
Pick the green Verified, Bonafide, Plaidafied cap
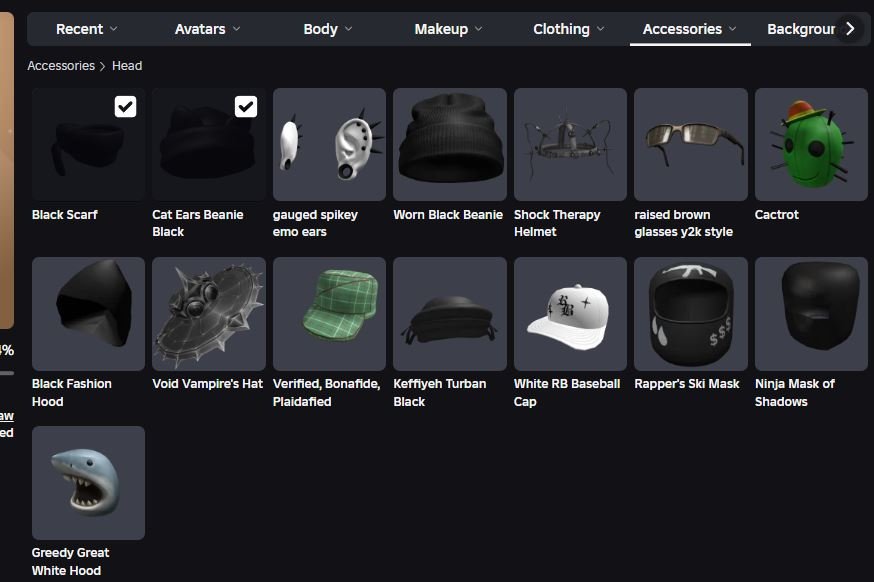click(x=329, y=314)
